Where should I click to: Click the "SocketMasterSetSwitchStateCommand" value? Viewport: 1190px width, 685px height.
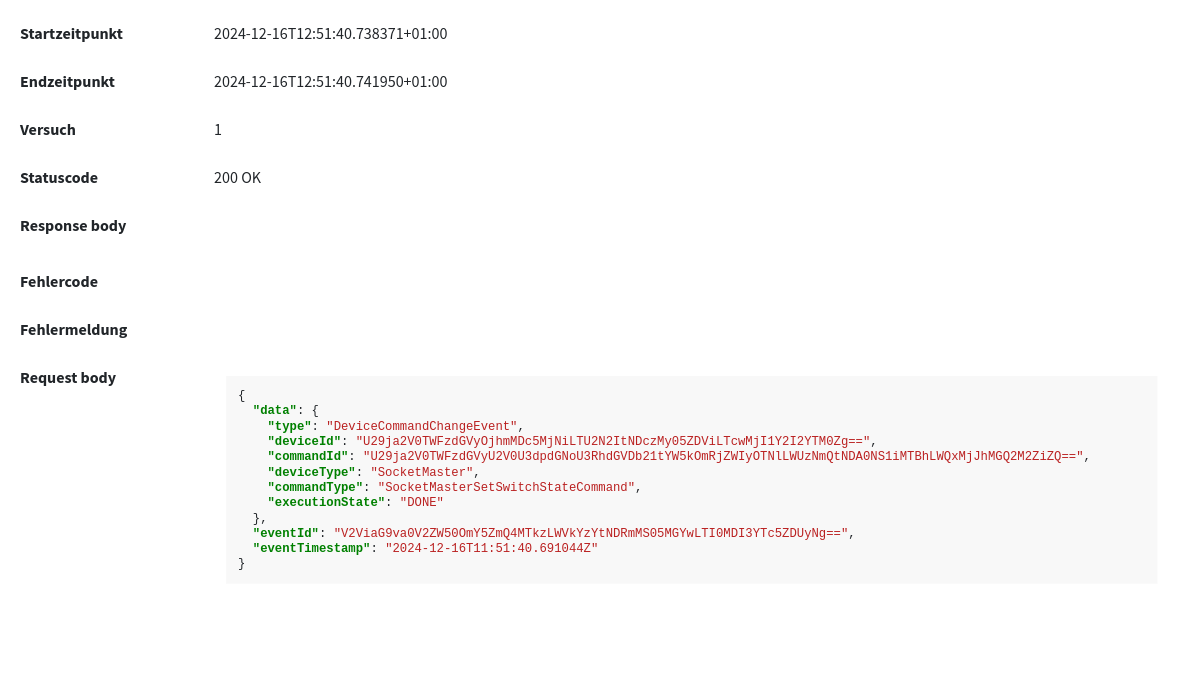point(506,488)
